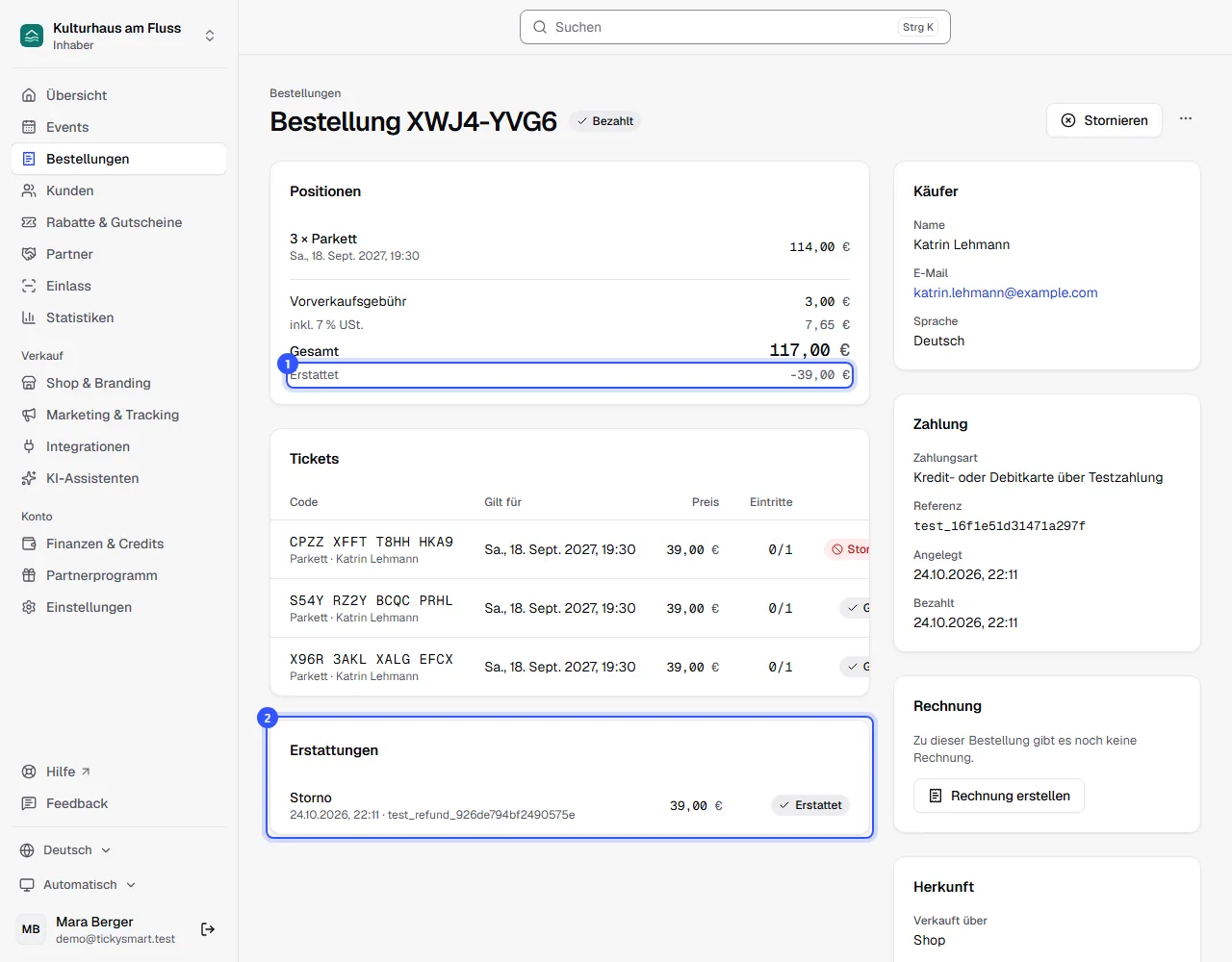Click the Partner handshake icon
This screenshot has height=962, width=1232.
(29, 254)
